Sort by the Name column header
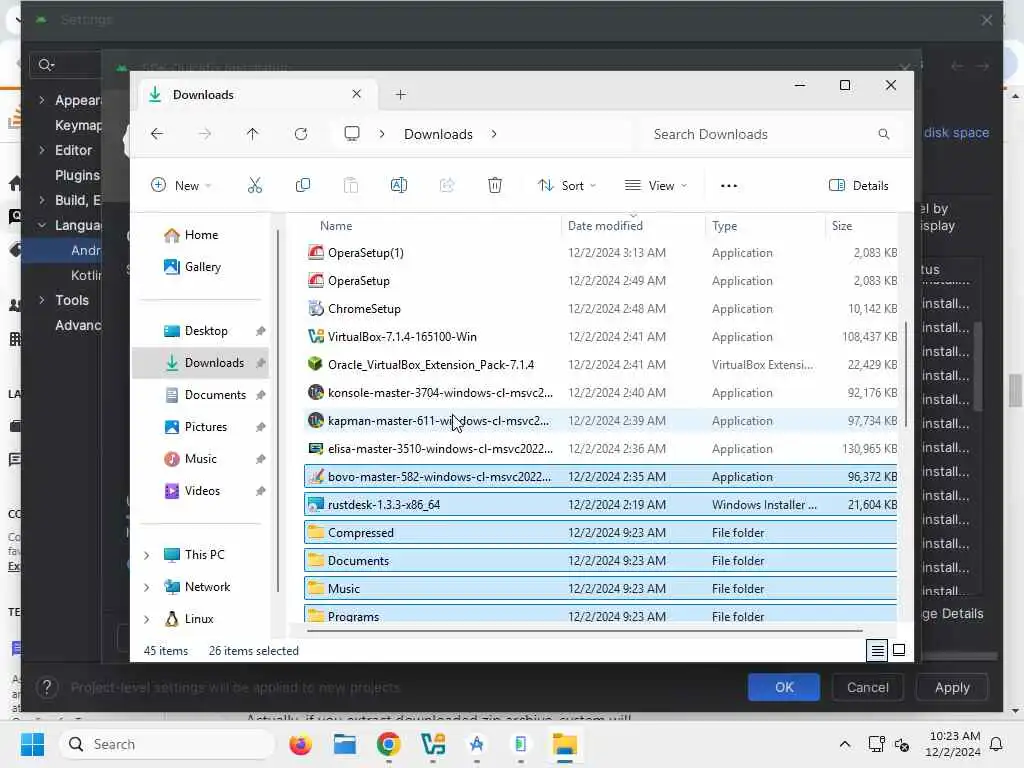This screenshot has width=1024, height=768. [336, 226]
